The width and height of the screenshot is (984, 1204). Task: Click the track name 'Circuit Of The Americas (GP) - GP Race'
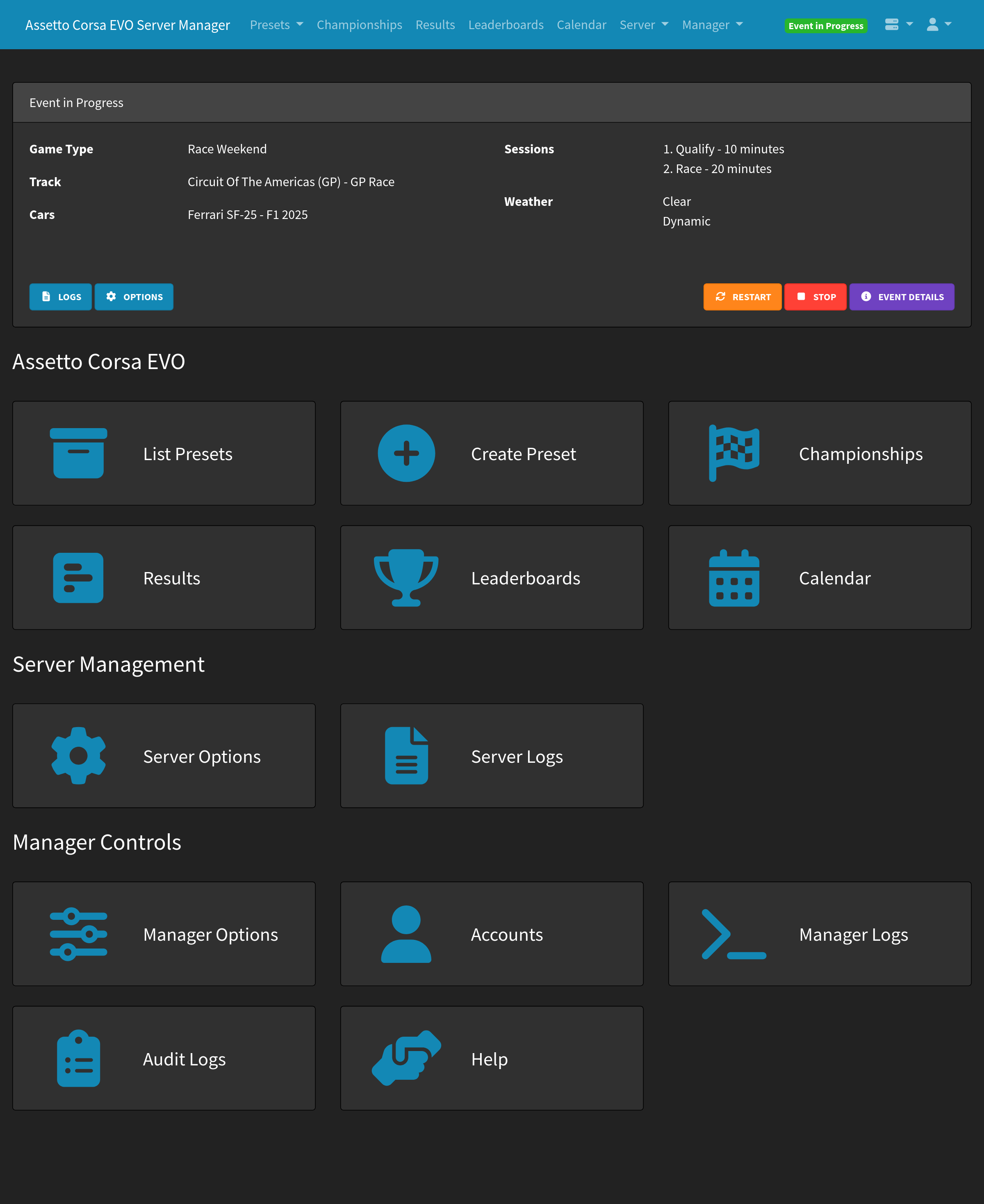tap(291, 181)
